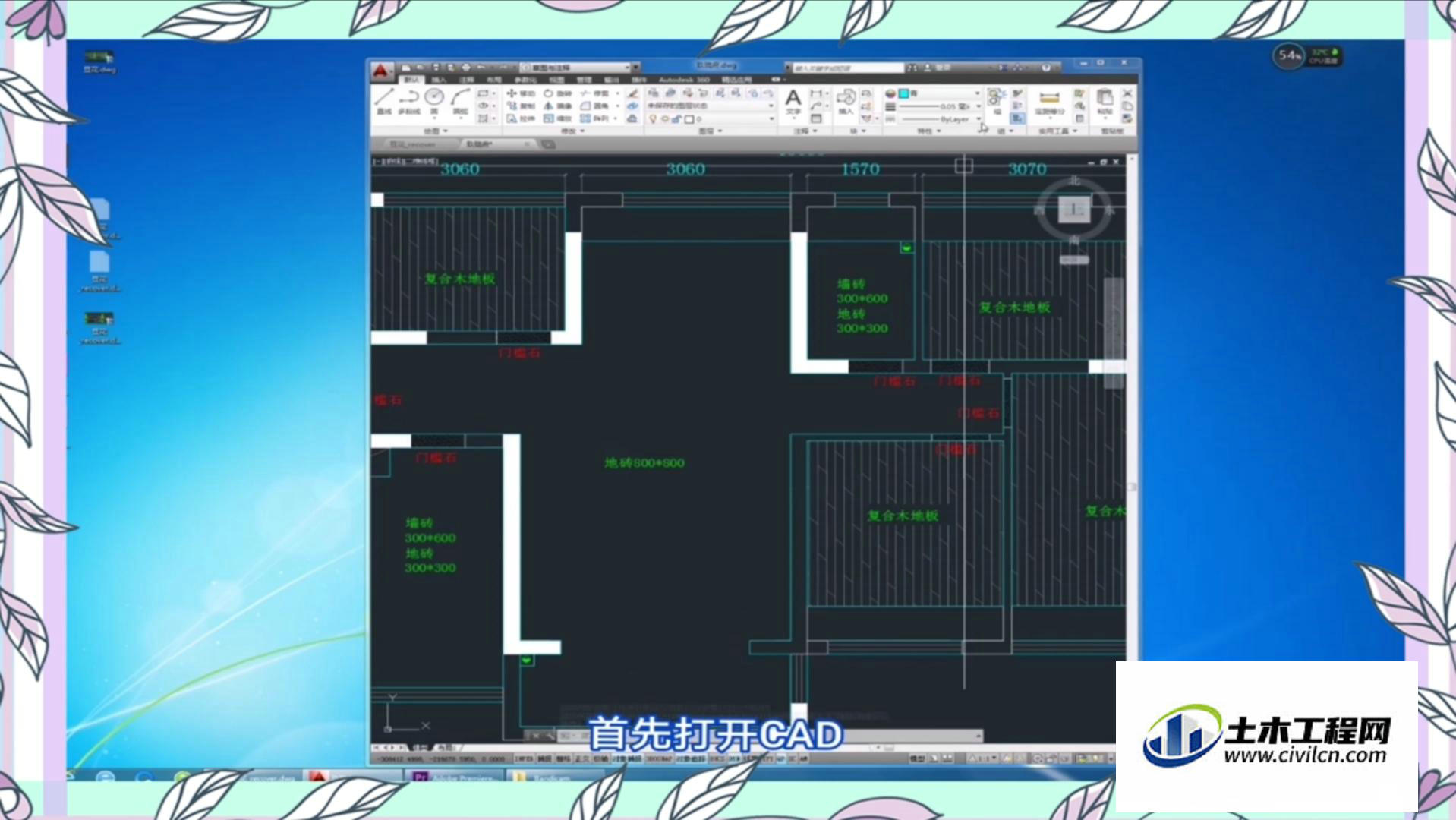Choose the Move (移动) modify tool
This screenshot has width=1456, height=820.
[x=521, y=93]
